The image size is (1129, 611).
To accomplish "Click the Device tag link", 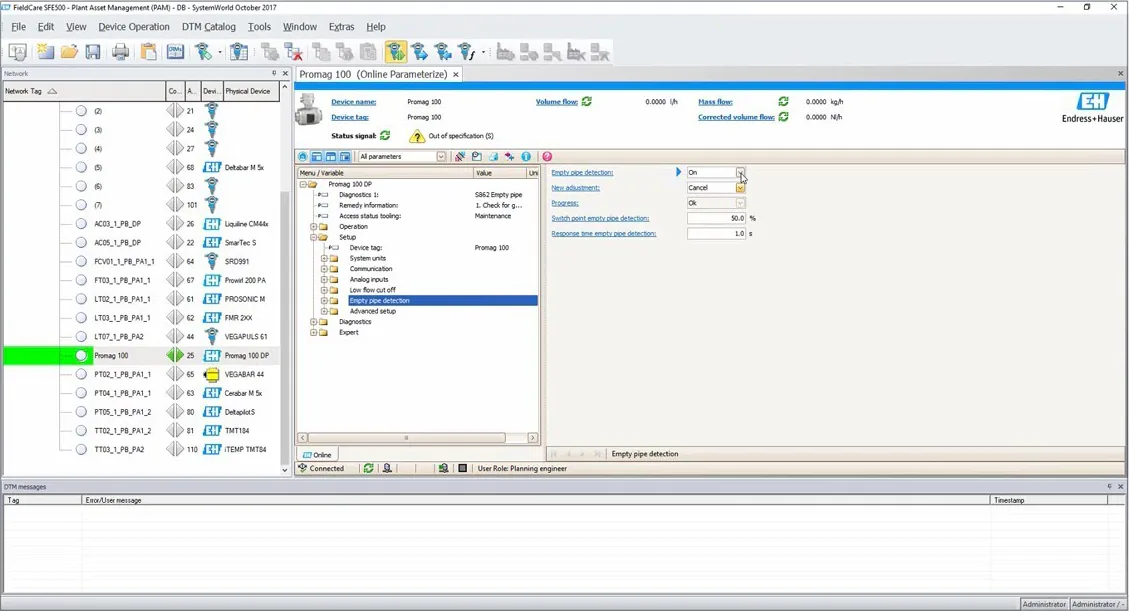I will (350, 117).
